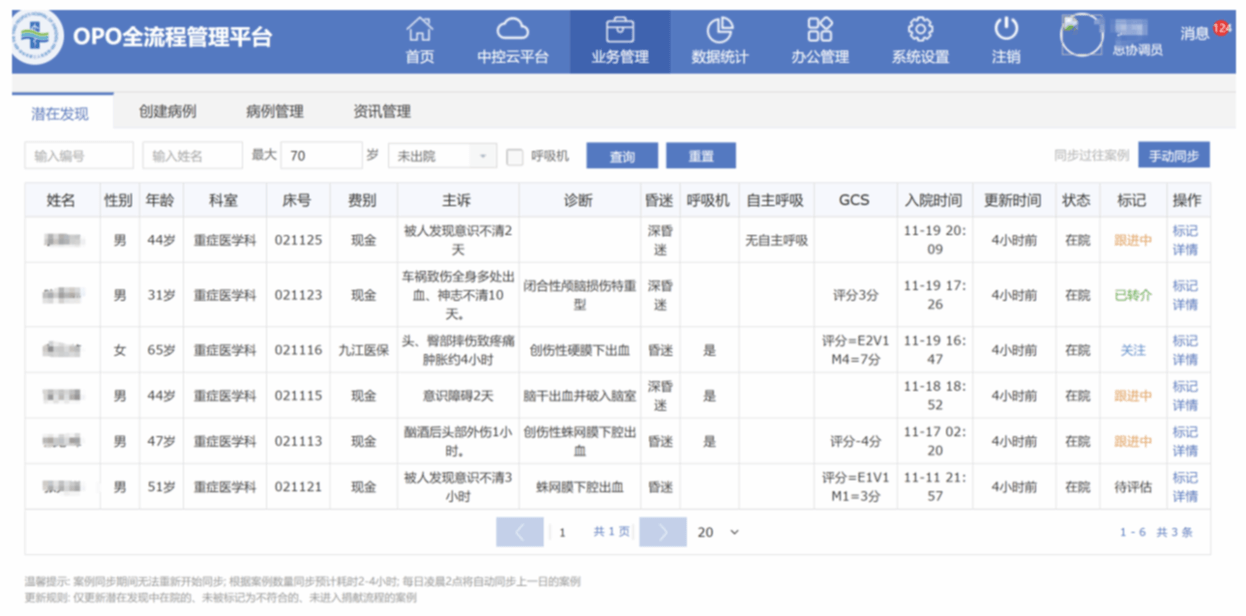Image resolution: width=1246 pixels, height=616 pixels.
Task: Go to next page arrow
Action: tap(662, 533)
